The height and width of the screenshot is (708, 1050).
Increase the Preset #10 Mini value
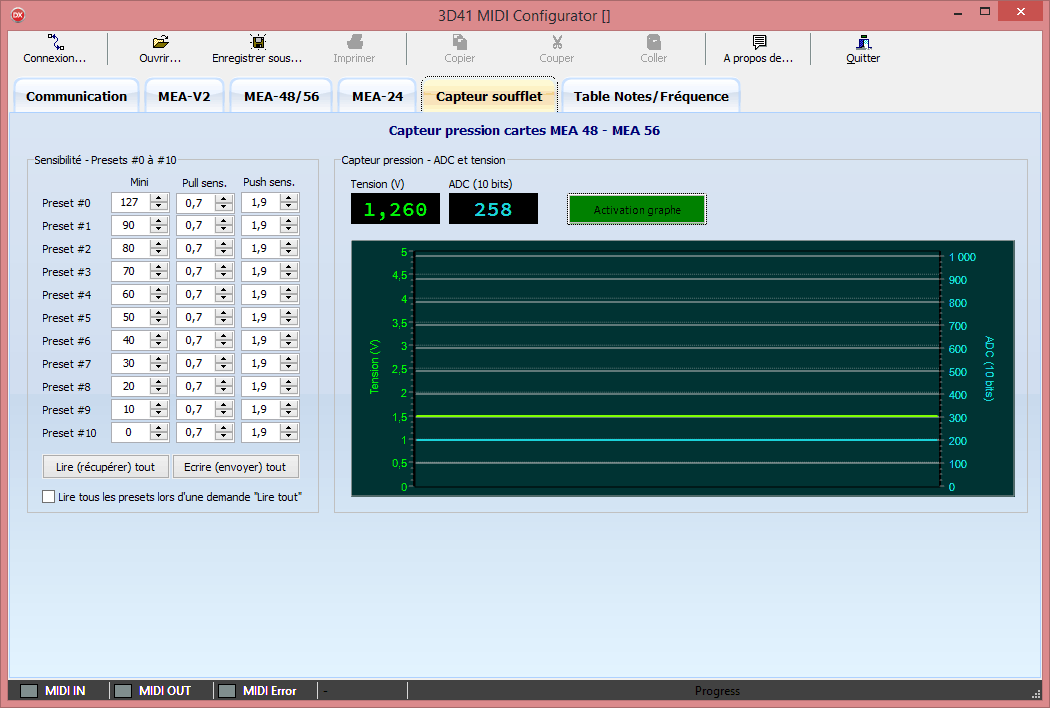tap(159, 428)
